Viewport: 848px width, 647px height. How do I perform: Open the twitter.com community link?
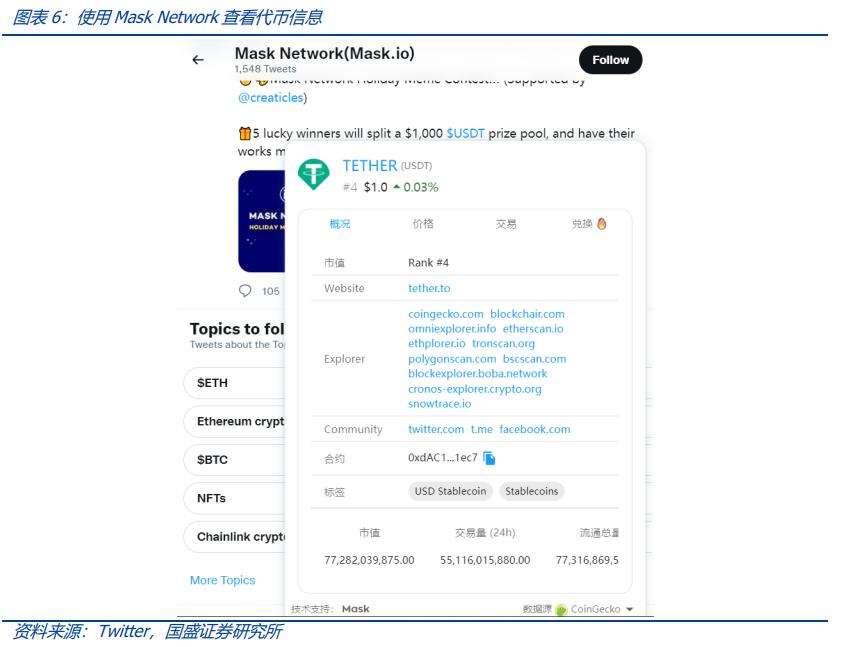tap(436, 429)
